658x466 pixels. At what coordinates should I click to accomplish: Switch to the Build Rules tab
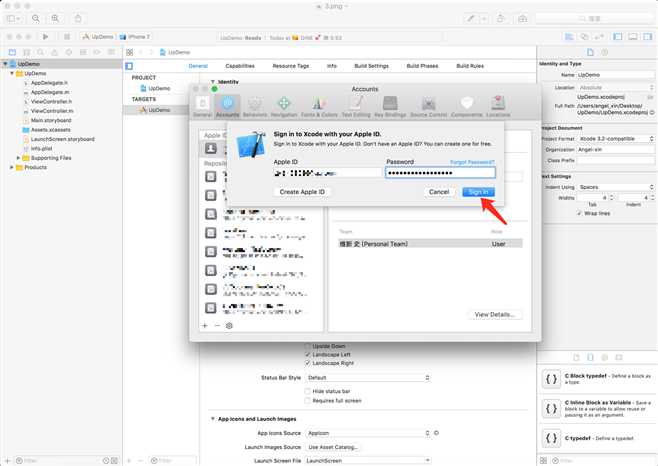(x=470, y=66)
